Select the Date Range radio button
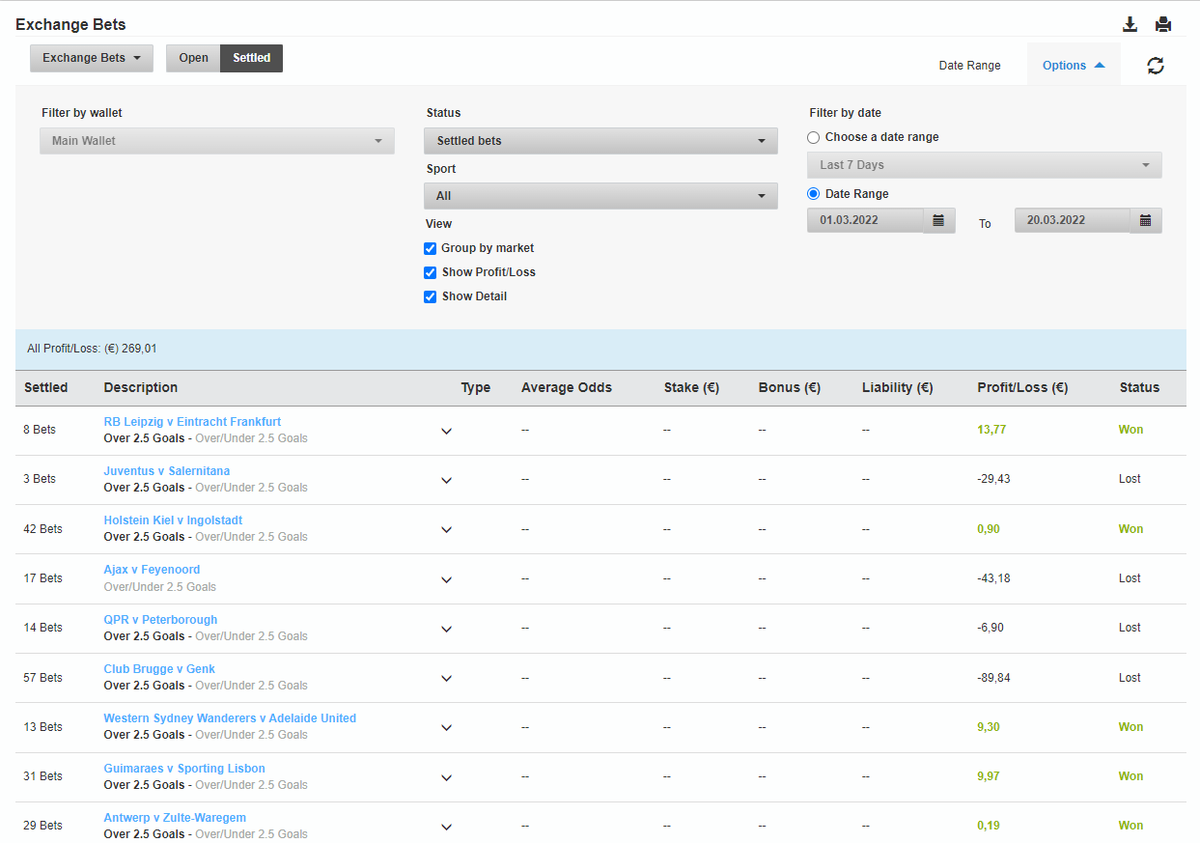 point(813,194)
